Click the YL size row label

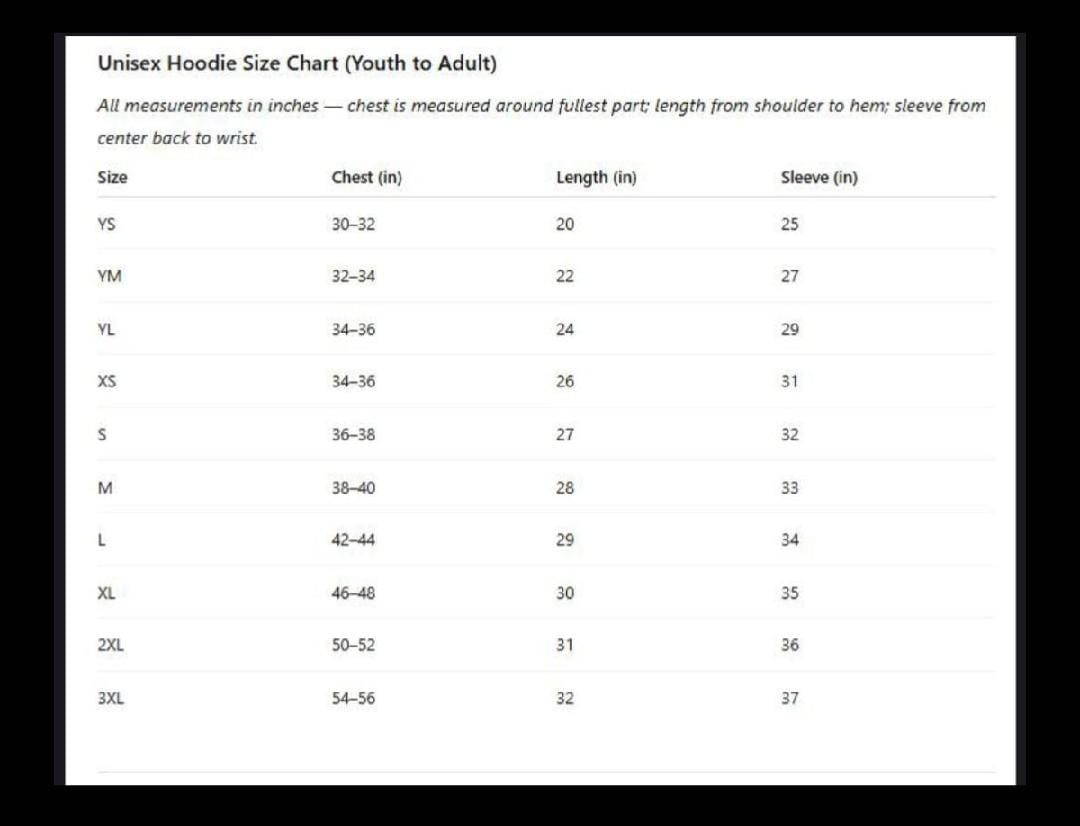tap(106, 329)
